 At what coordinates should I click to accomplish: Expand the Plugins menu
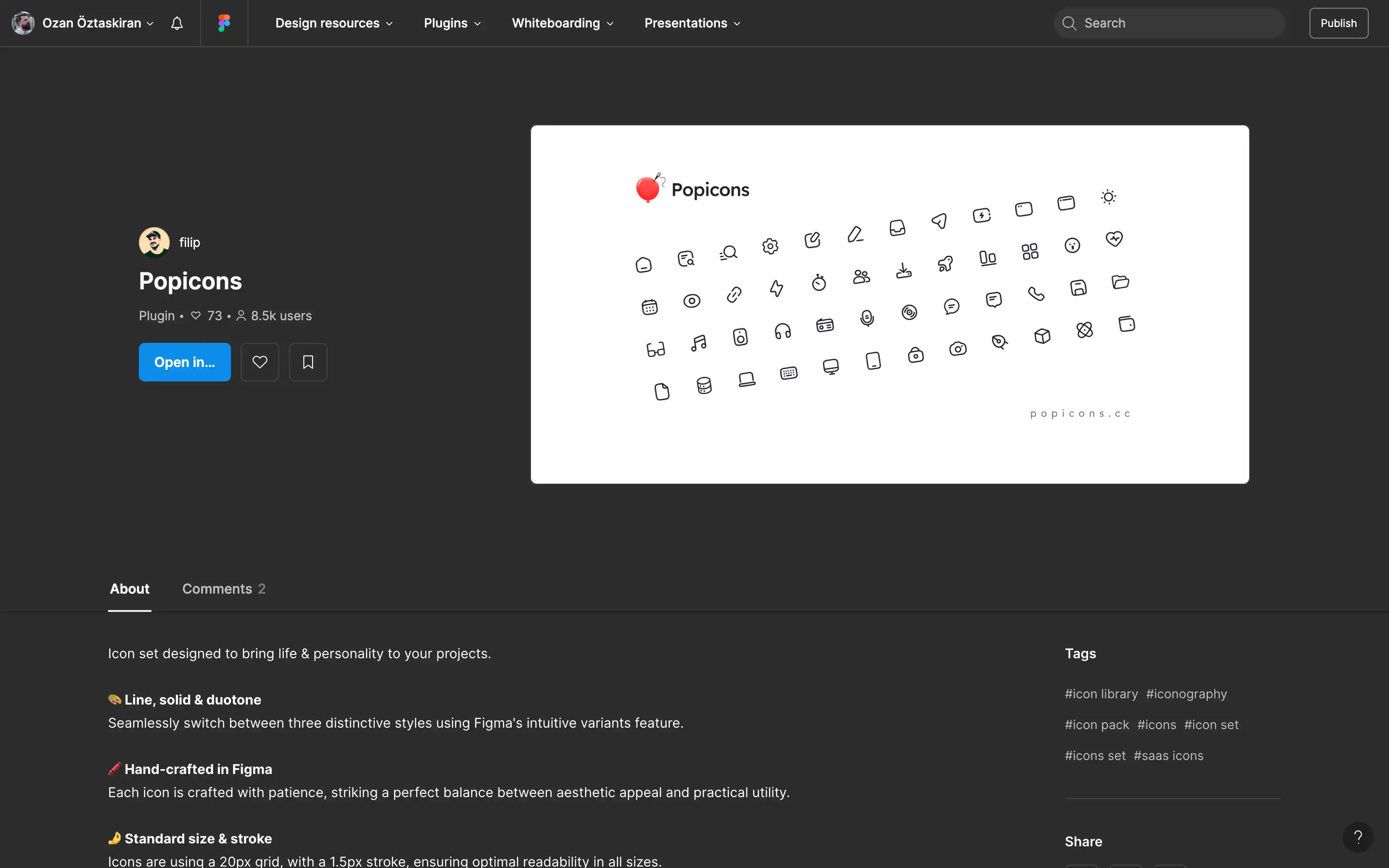pyautogui.click(x=452, y=23)
